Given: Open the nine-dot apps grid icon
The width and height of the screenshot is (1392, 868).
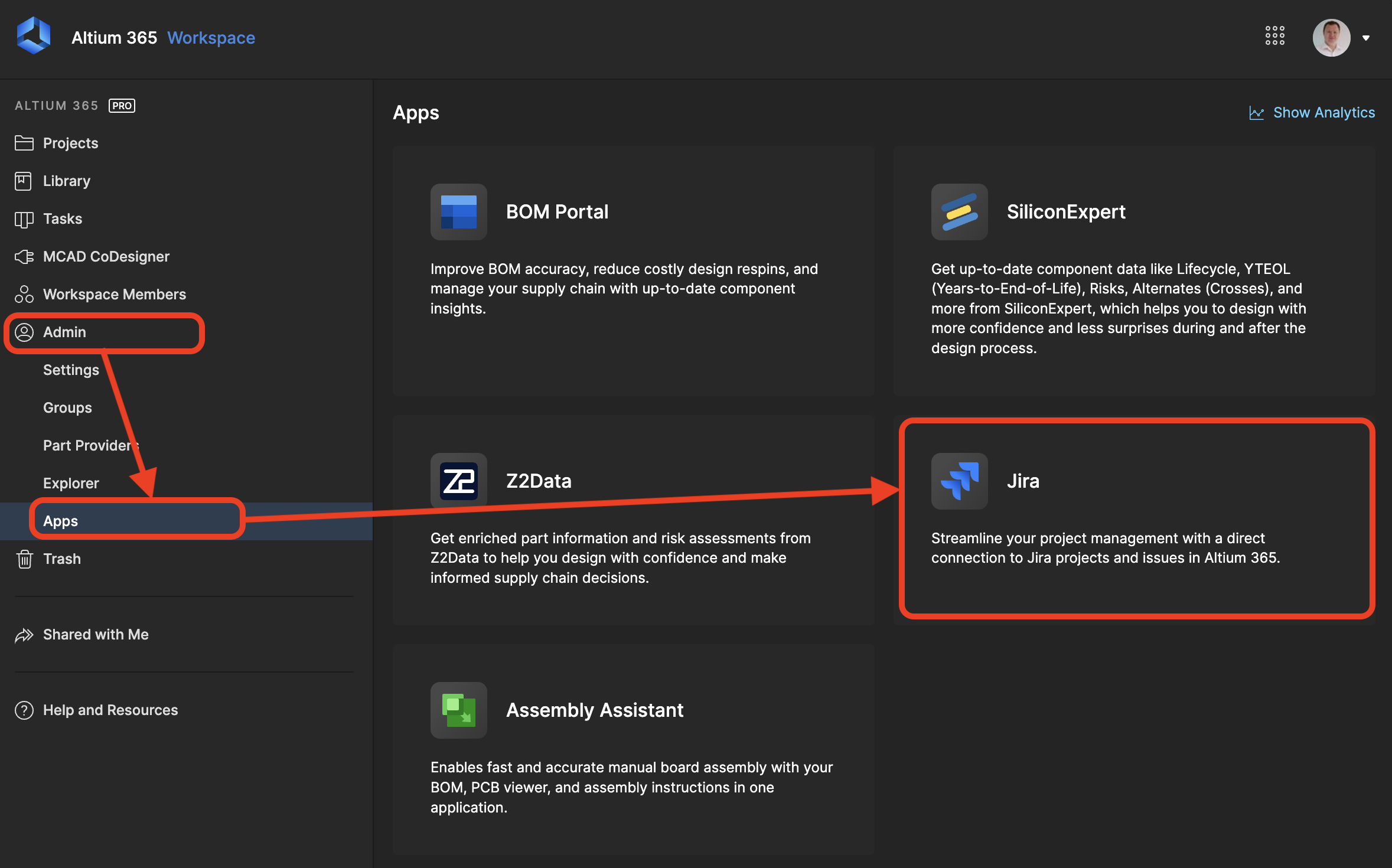Looking at the screenshot, I should [x=1274, y=36].
